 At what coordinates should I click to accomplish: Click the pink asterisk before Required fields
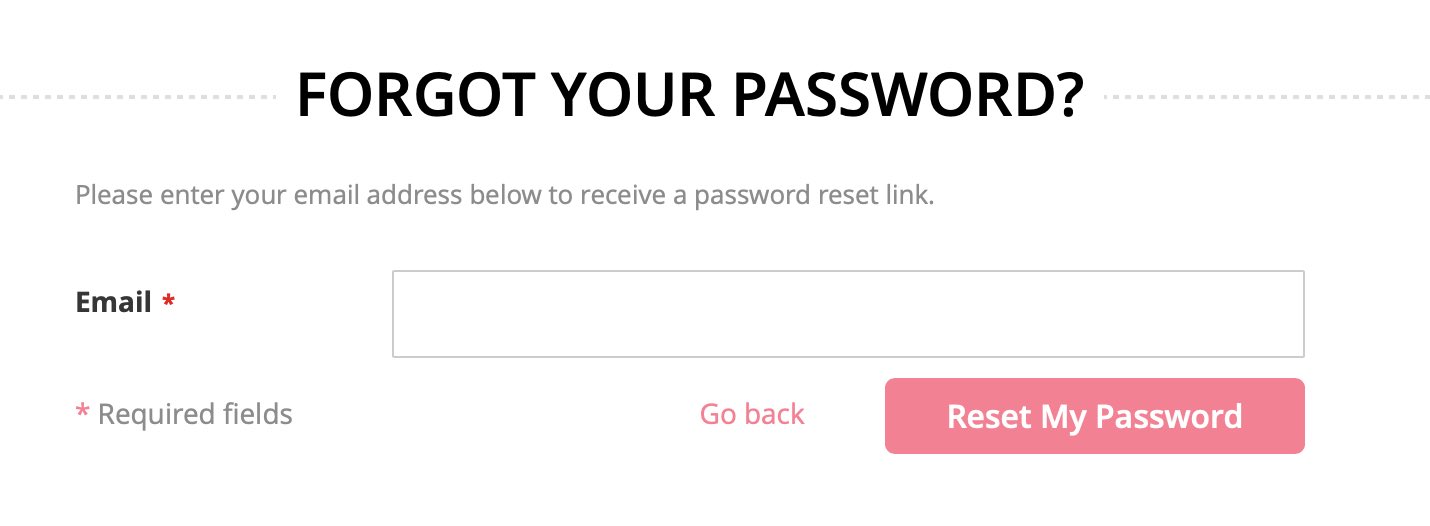82,415
